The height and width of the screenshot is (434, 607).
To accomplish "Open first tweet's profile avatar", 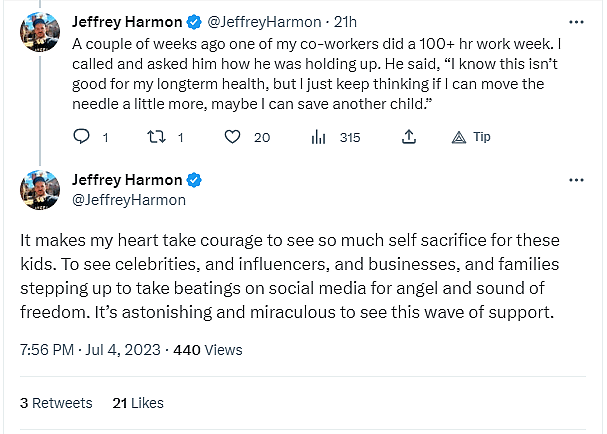I will coord(40,35).
